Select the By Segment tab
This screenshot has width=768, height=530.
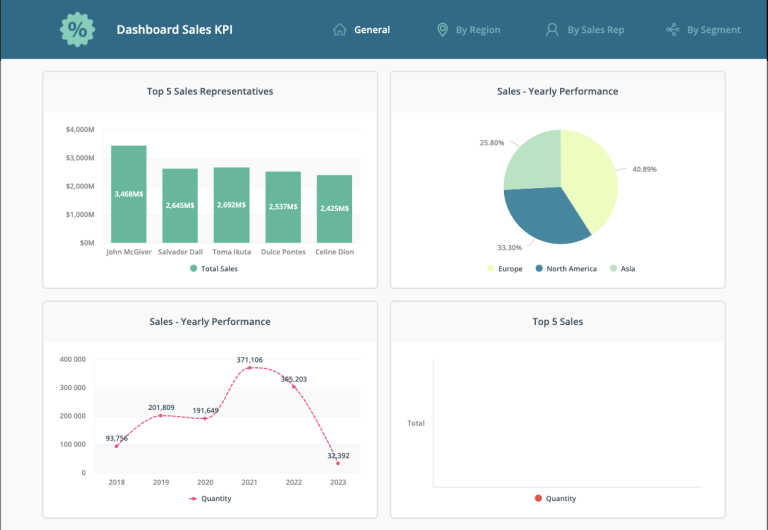click(713, 30)
